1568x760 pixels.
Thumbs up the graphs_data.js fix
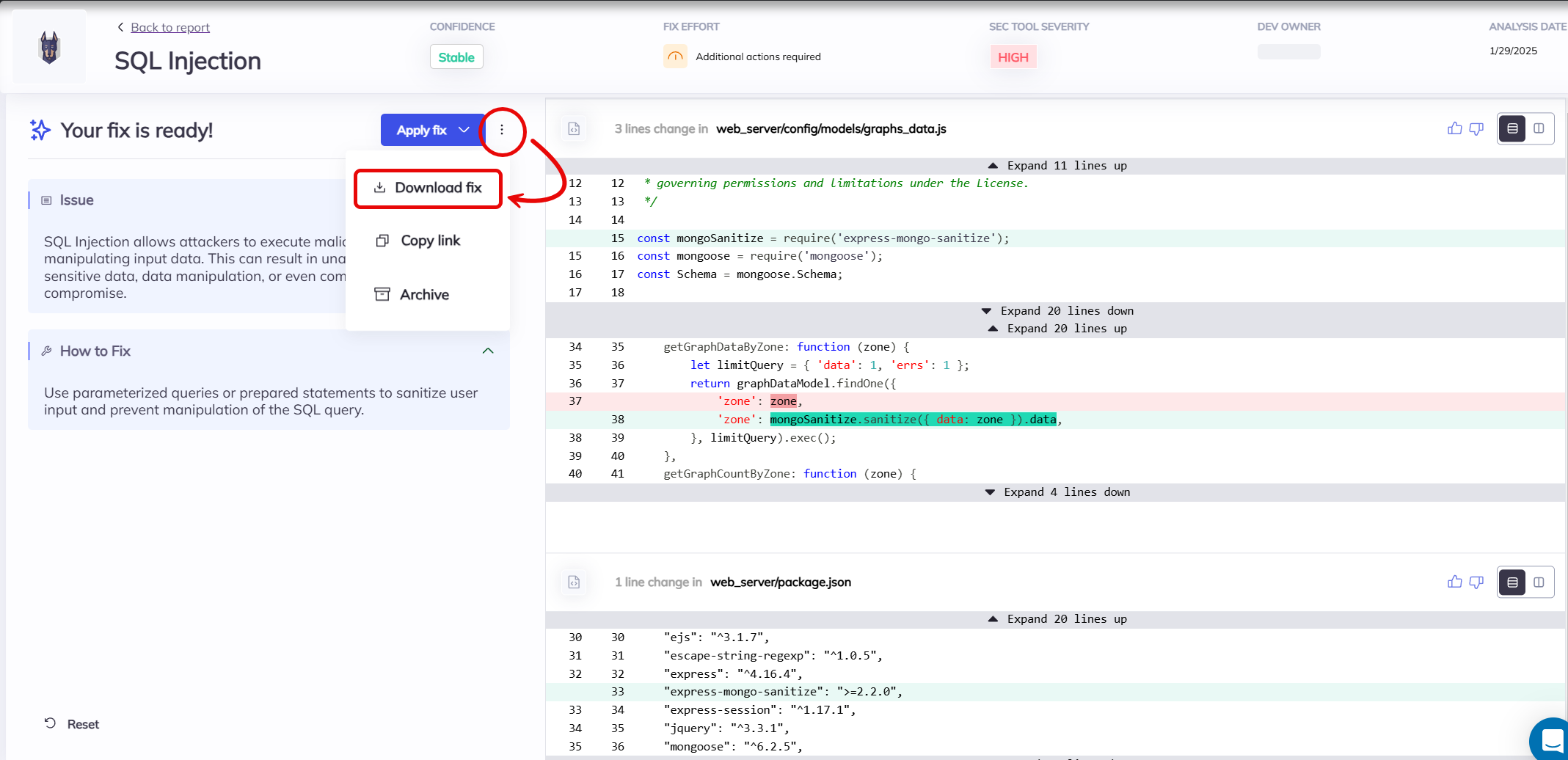tap(1454, 129)
